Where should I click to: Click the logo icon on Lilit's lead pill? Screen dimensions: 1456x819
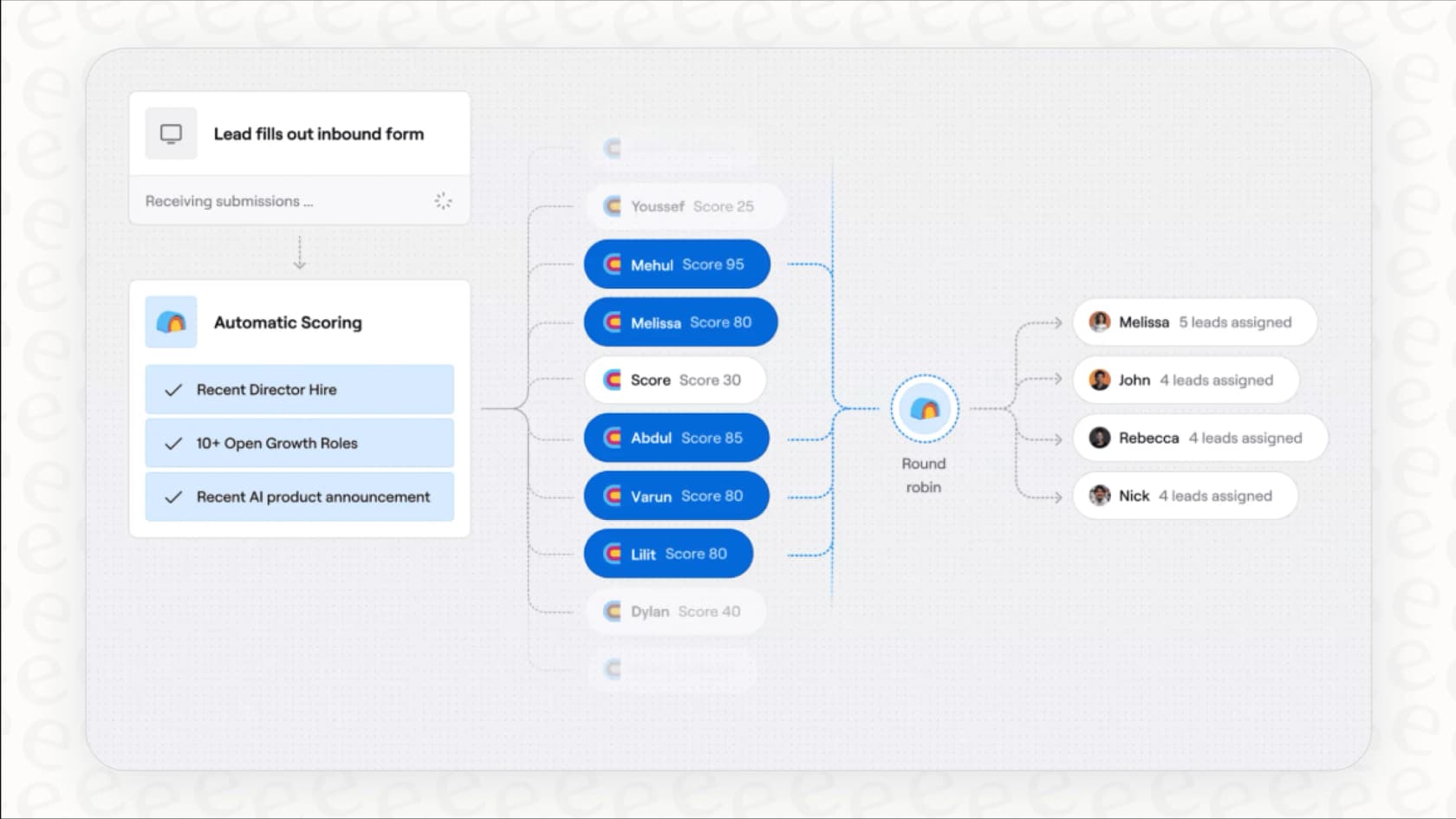[x=612, y=554]
